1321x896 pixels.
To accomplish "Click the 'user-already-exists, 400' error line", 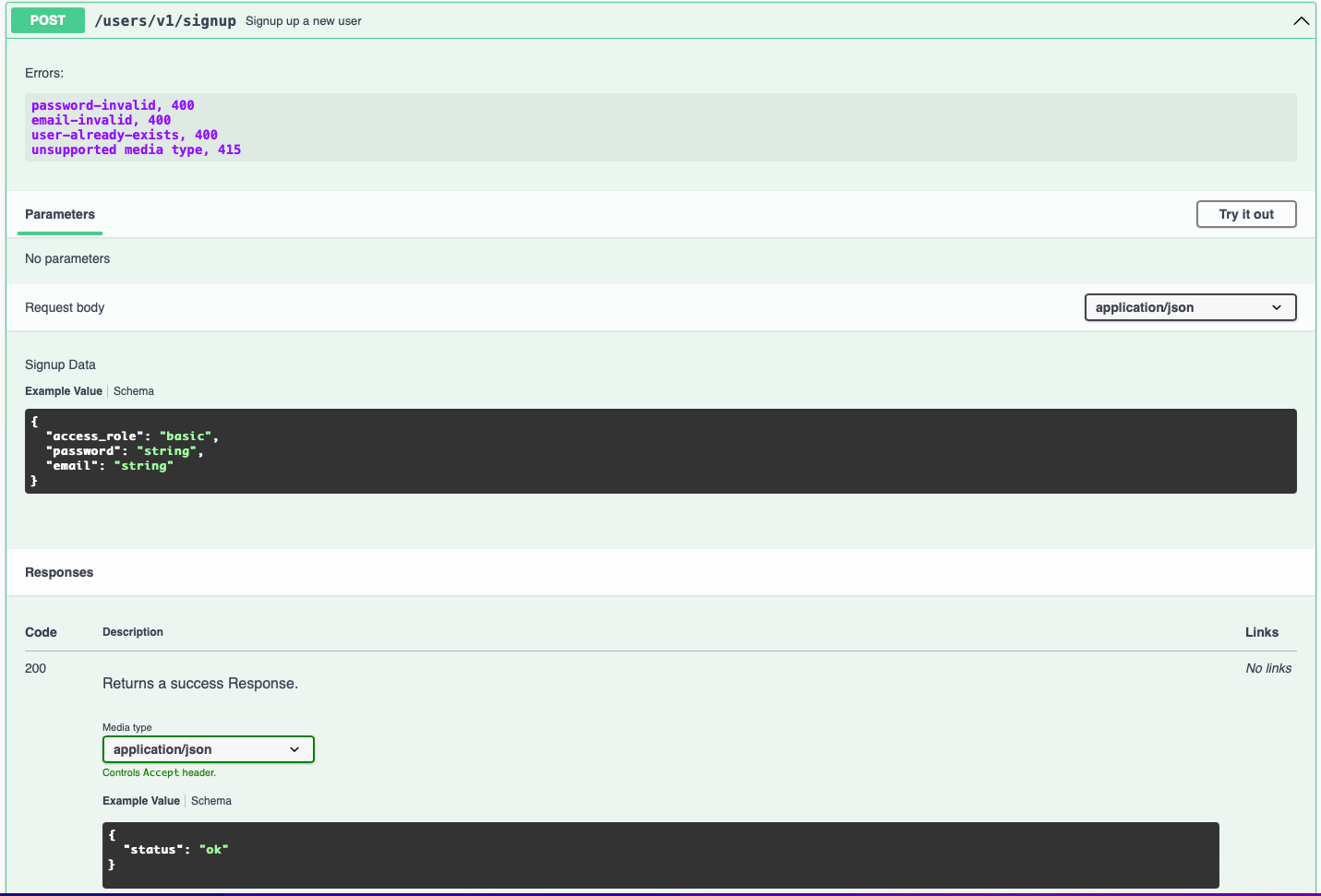I will tap(125, 135).
